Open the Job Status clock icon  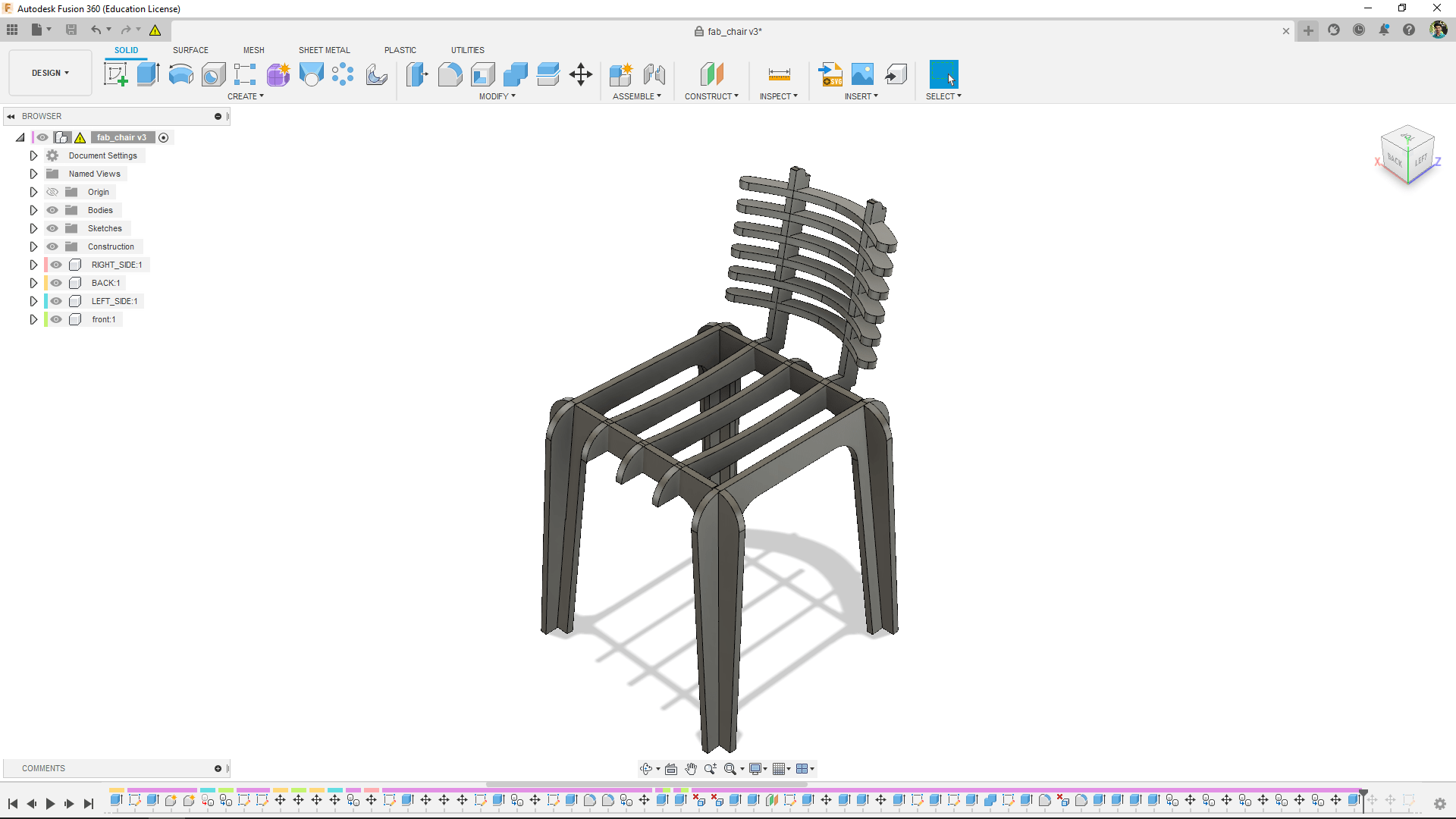[x=1359, y=30]
